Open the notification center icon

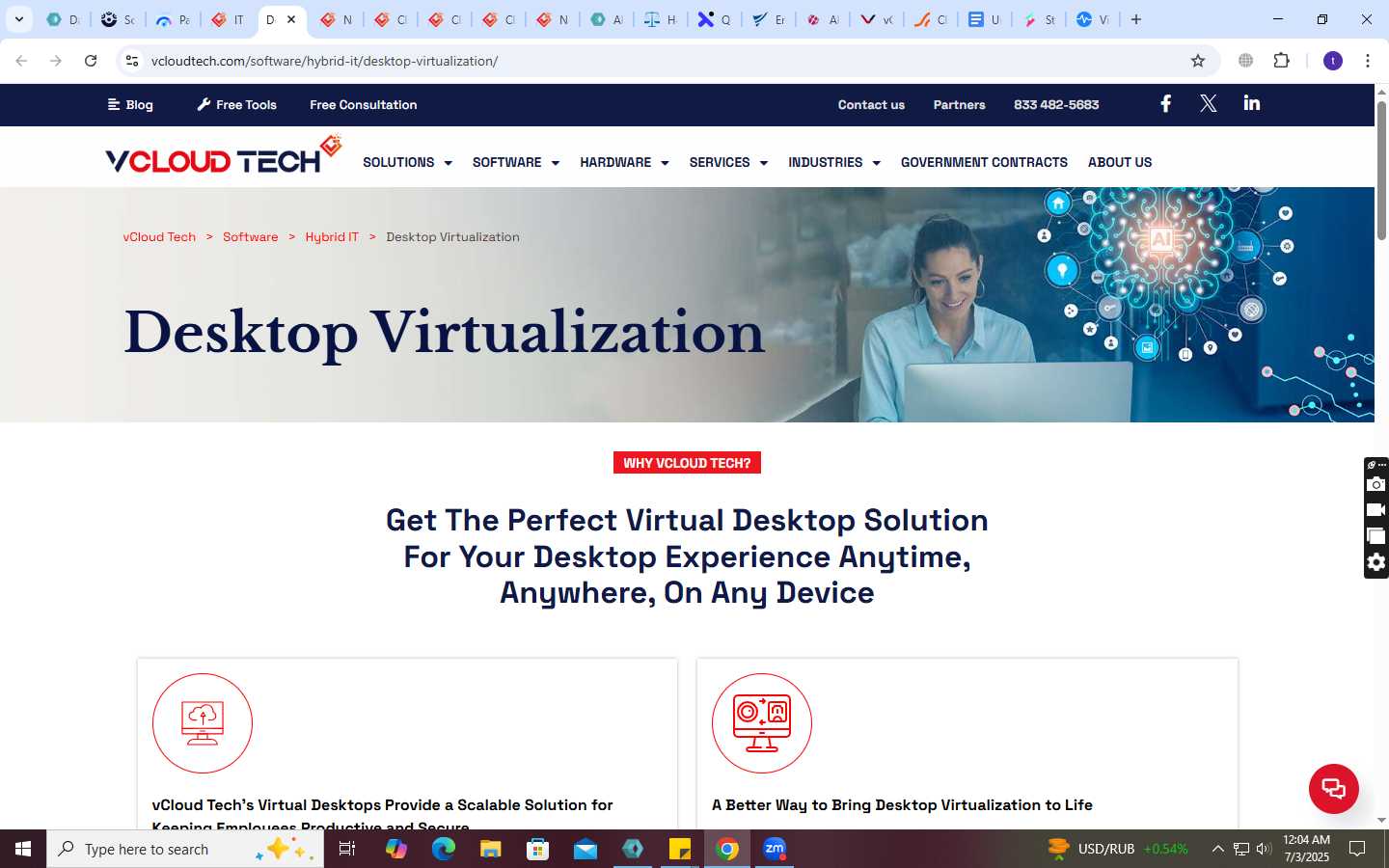click(x=1357, y=849)
